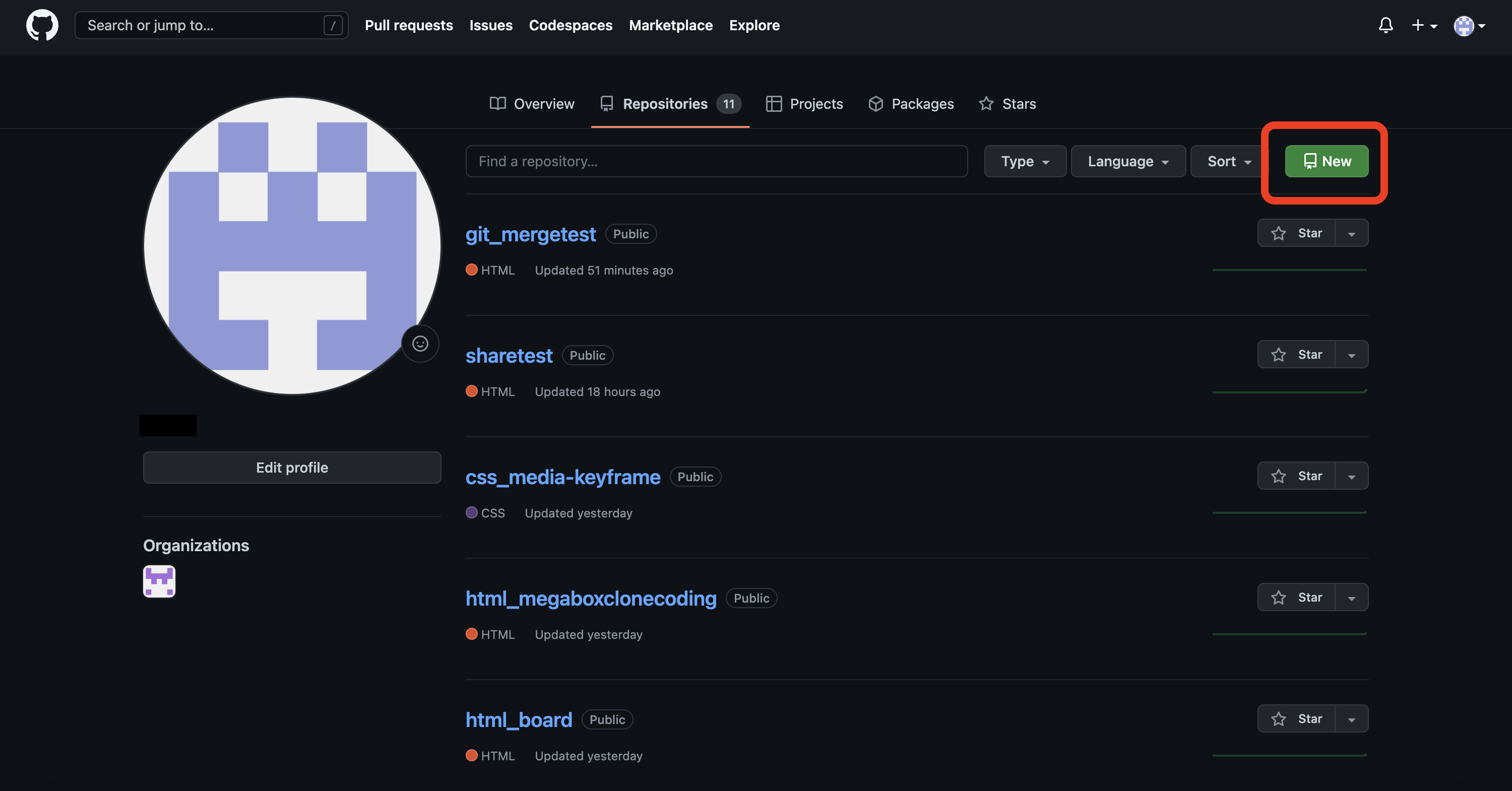The width and height of the screenshot is (1512, 791).
Task: Open Pull requests in top navigation
Action: click(x=409, y=25)
